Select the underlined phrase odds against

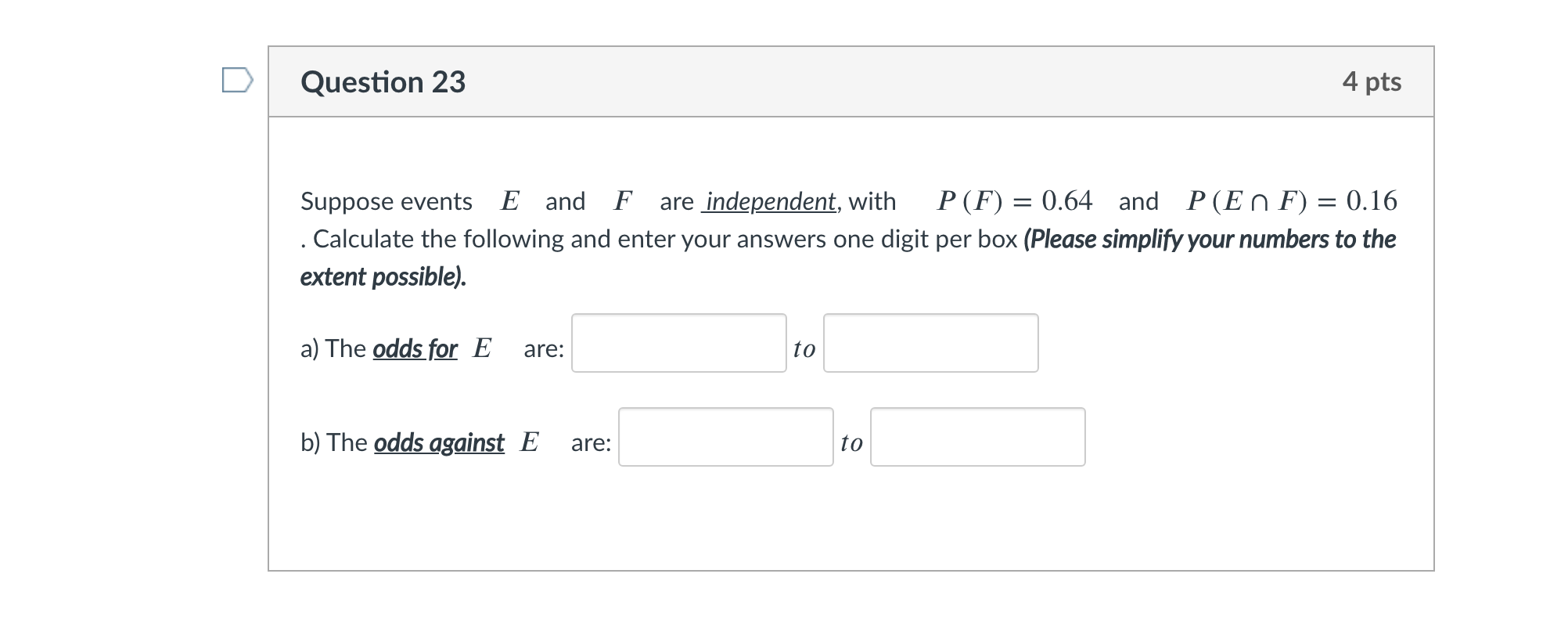coord(438,443)
